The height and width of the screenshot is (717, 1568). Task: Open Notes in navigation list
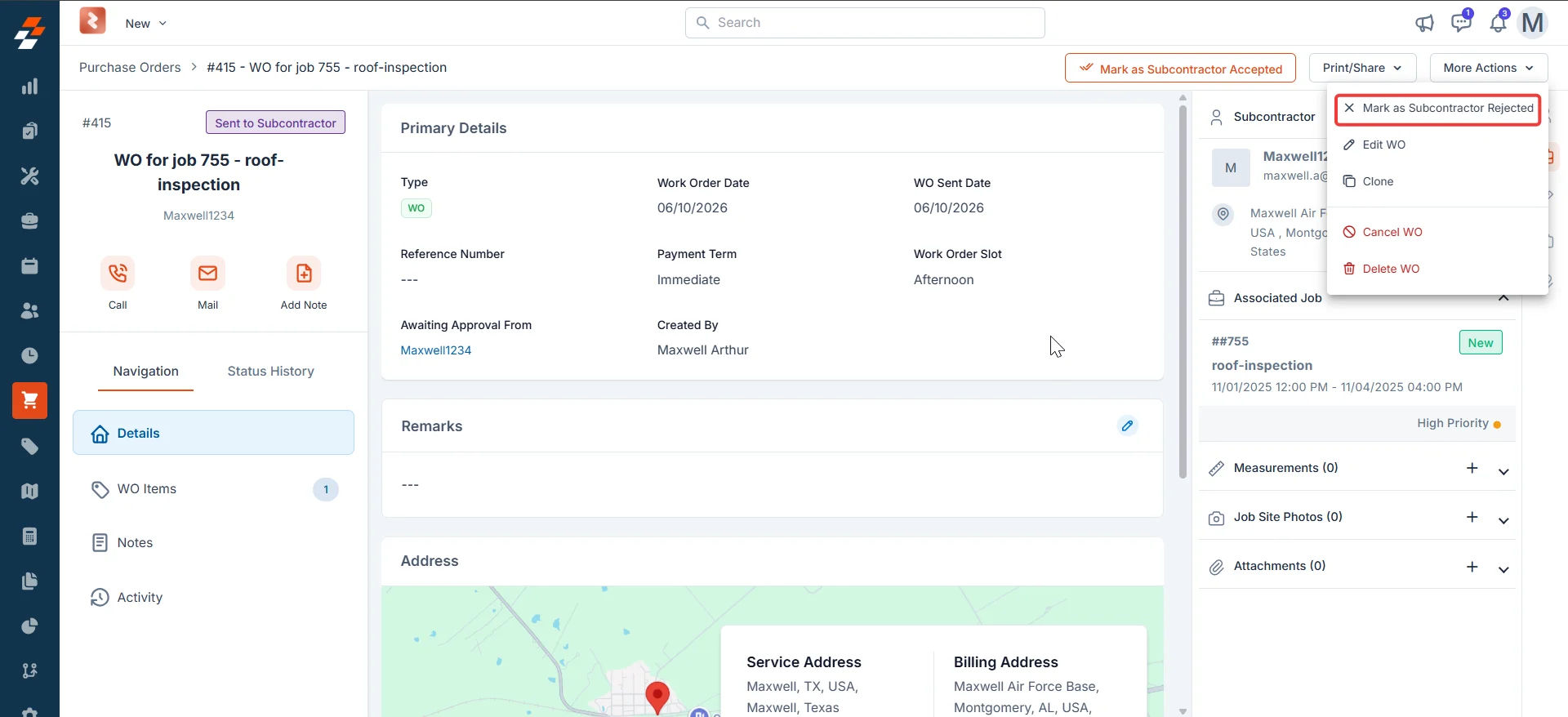point(213,543)
